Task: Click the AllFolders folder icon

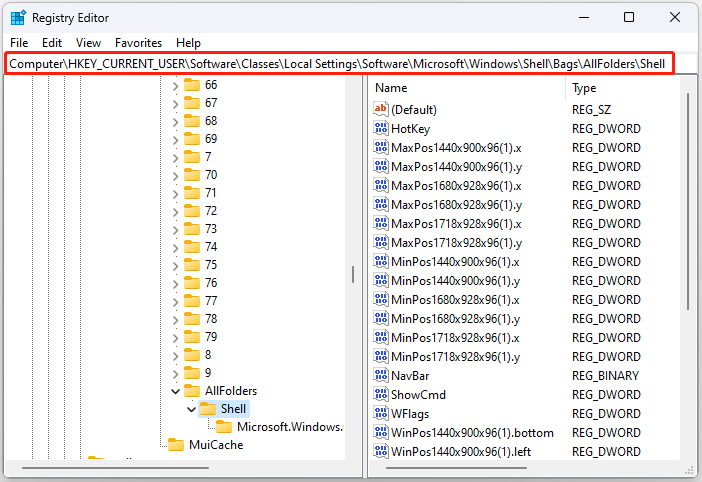Action: coord(192,391)
